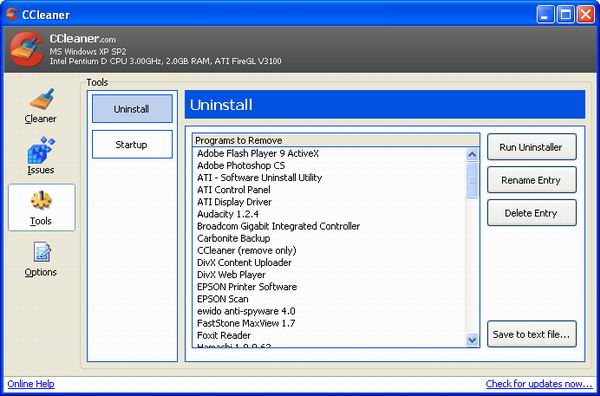Viewport: 600px width, 396px height.
Task: Select Foxit Reader entry
Action: point(224,336)
